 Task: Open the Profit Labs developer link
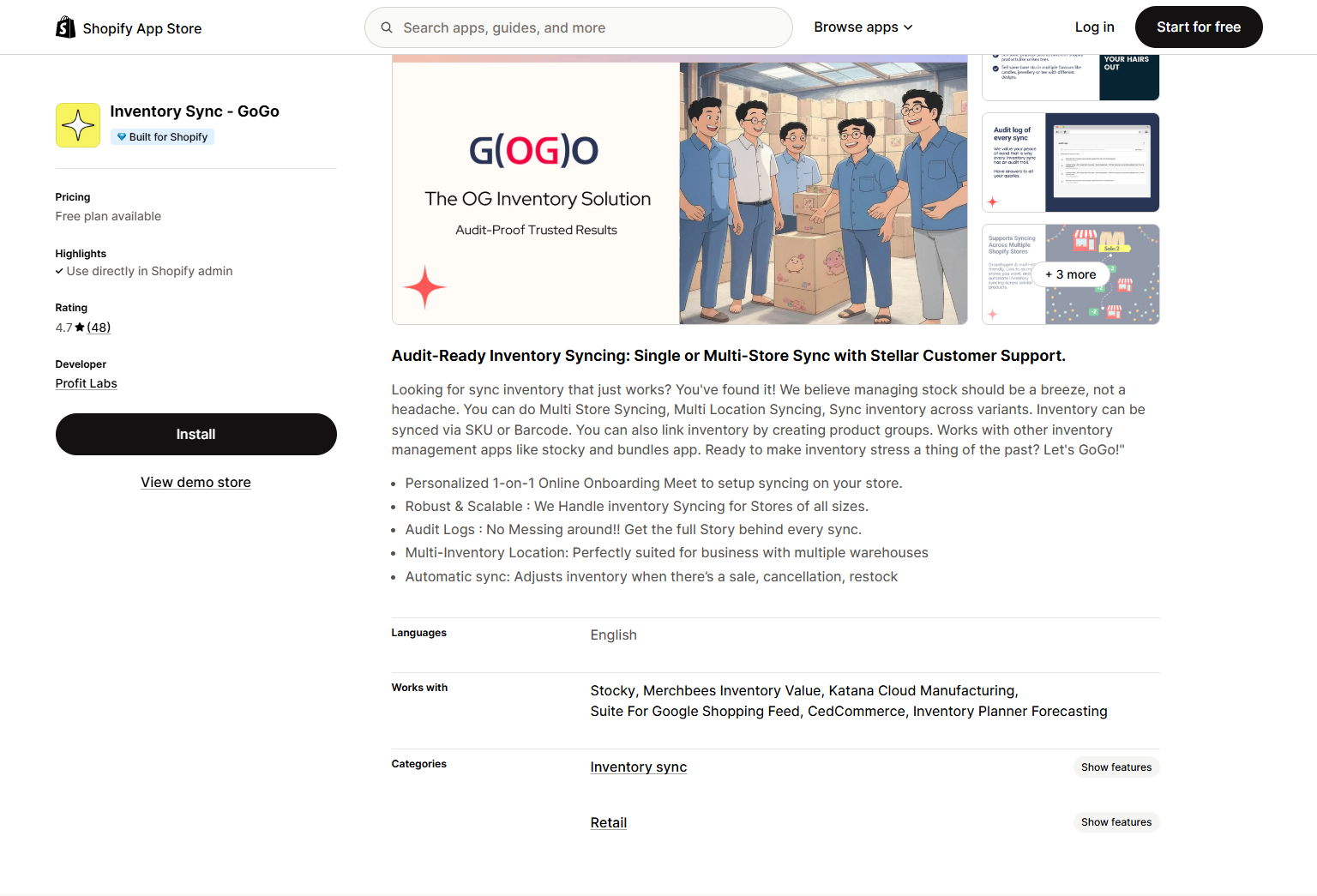click(87, 383)
